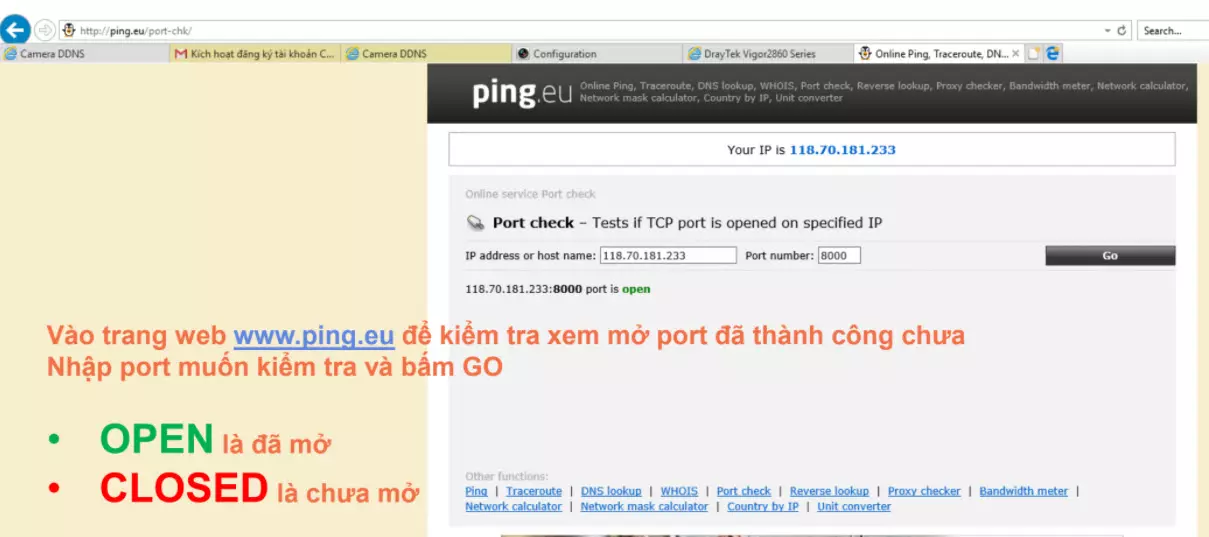1209x537 pixels.
Task: Open the Proxy checker link
Action: click(924, 491)
